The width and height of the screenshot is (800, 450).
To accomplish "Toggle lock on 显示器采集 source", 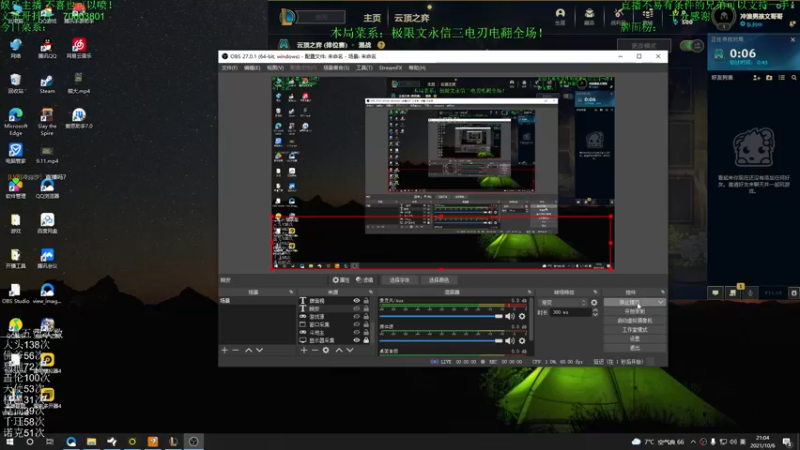I will [x=366, y=340].
